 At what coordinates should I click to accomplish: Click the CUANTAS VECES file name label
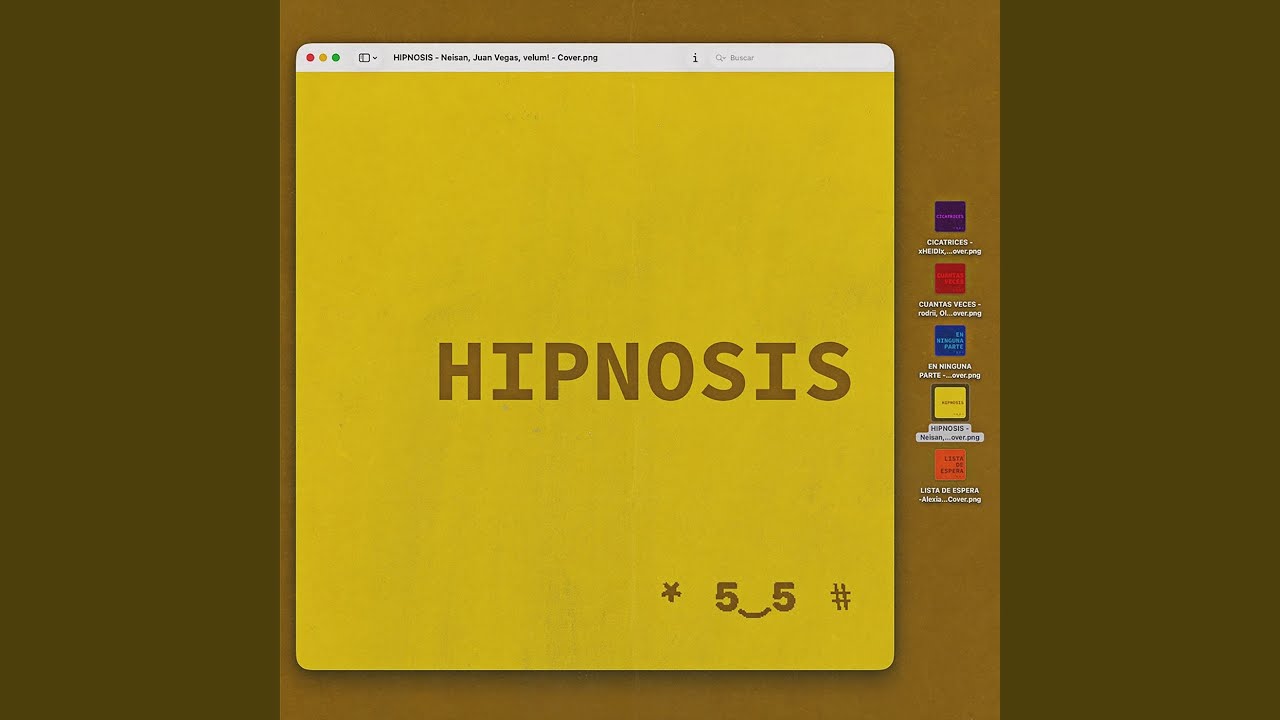point(950,309)
